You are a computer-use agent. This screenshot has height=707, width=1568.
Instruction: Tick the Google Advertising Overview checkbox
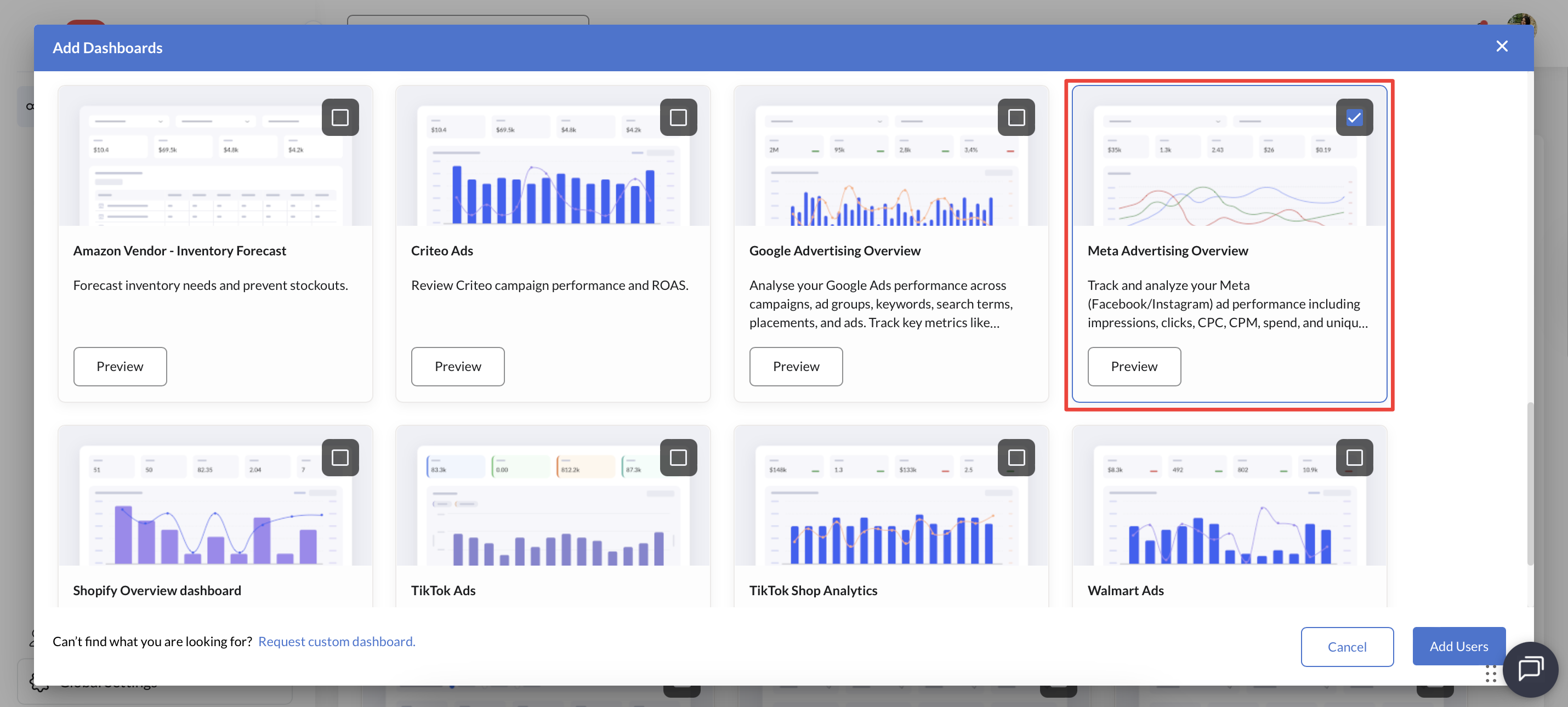coord(1016,117)
